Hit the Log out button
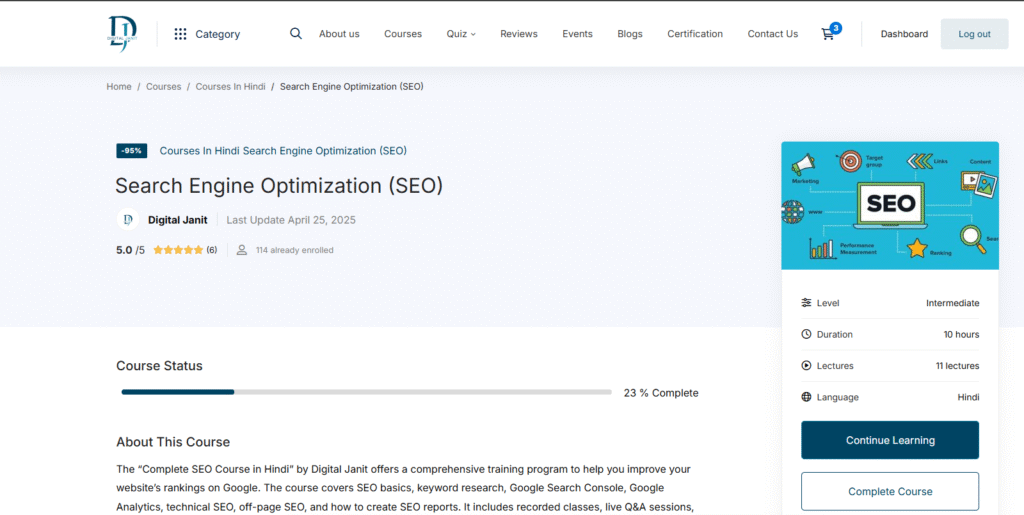1024x515 pixels. pyautogui.click(x=973, y=34)
